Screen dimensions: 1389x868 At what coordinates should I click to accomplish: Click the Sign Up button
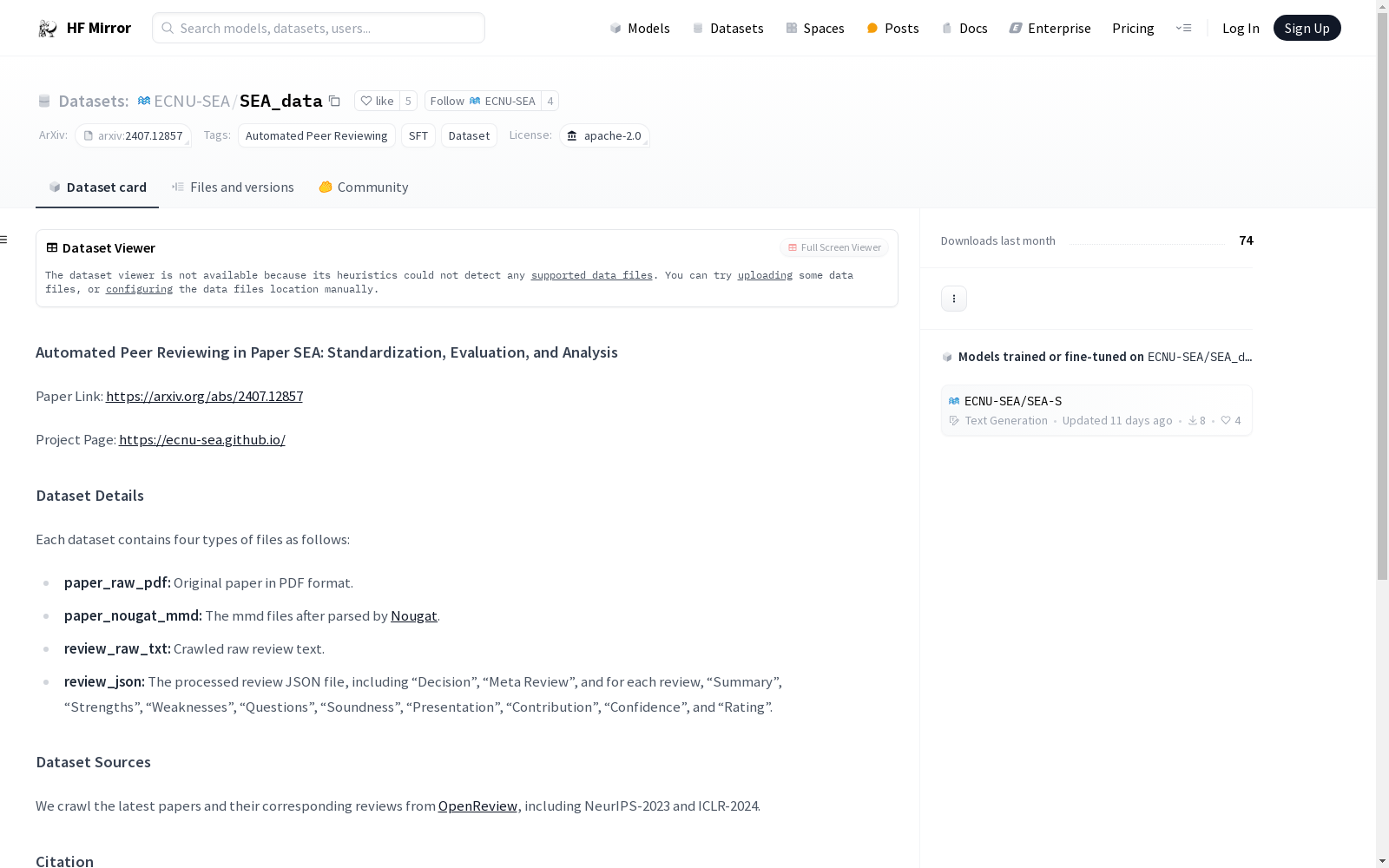1307,28
